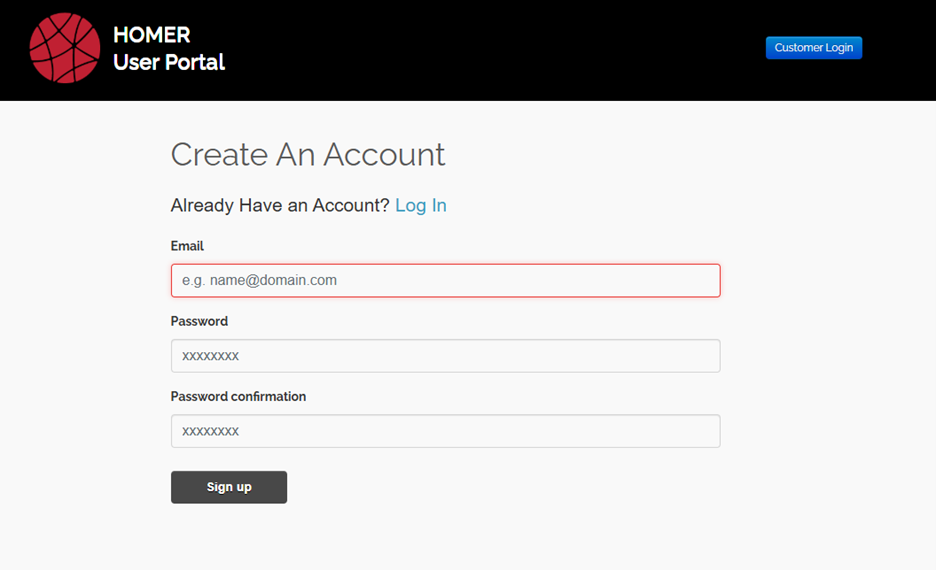The height and width of the screenshot is (570, 936).
Task: Click the Password confirmation label
Action: click(238, 397)
